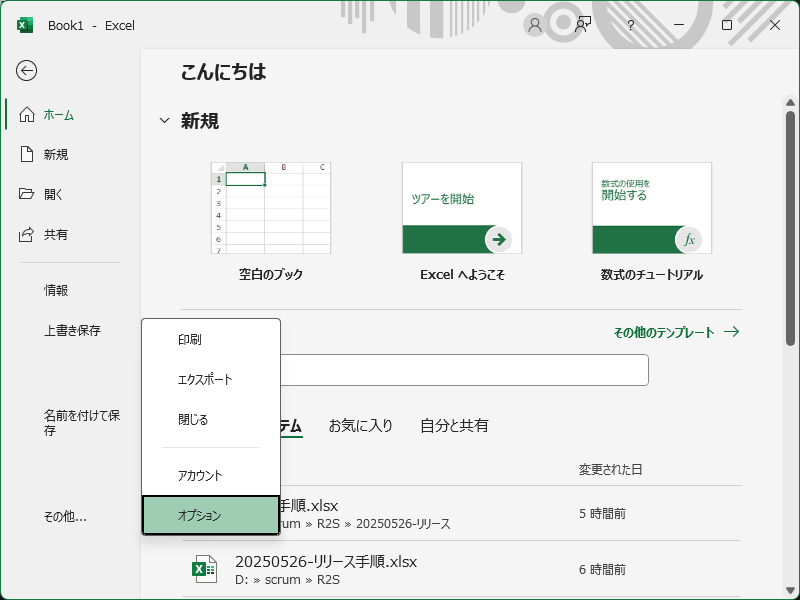This screenshot has width=800, height=600.
Task: Open the ツアーを開始 template thumbnail
Action: pyautogui.click(x=462, y=208)
